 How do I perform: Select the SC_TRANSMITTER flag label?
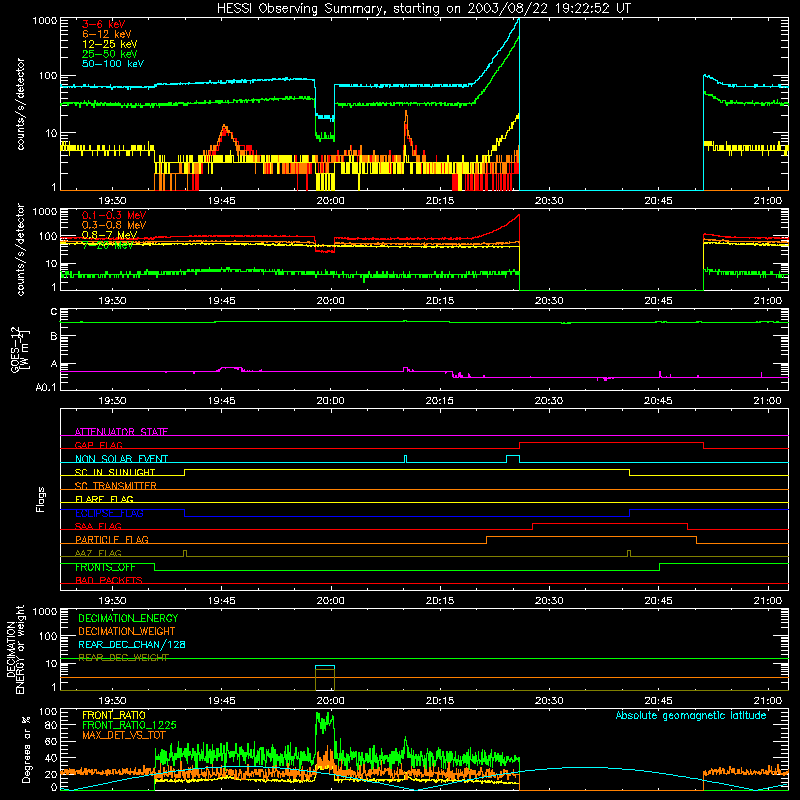pyautogui.click(x=116, y=486)
